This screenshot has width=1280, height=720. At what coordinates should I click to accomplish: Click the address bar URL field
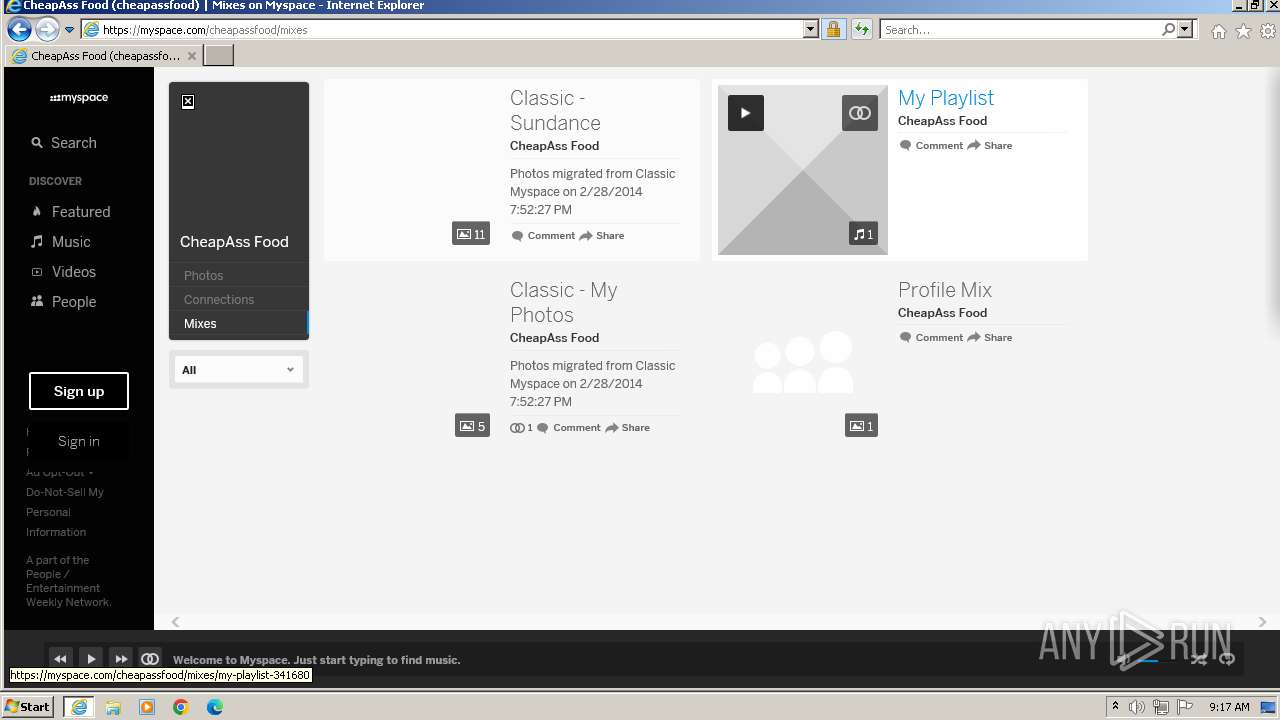pyautogui.click(x=452, y=30)
